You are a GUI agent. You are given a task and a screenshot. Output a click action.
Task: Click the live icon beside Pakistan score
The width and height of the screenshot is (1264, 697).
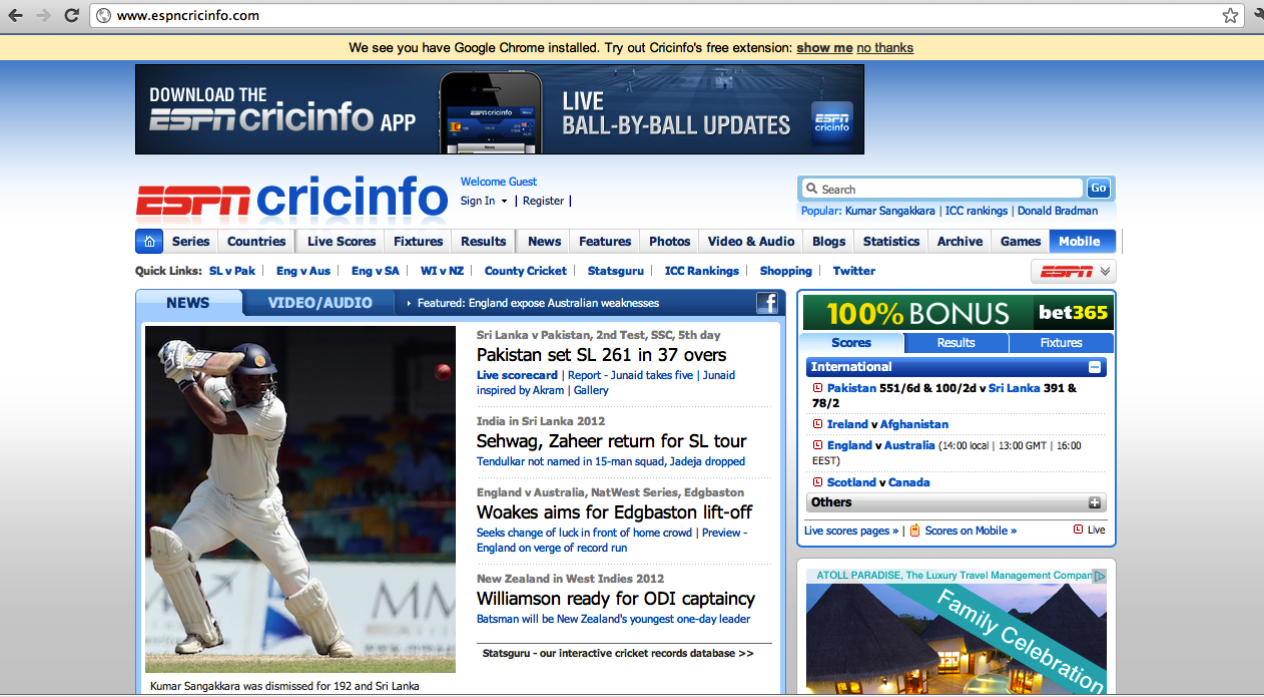pos(817,388)
